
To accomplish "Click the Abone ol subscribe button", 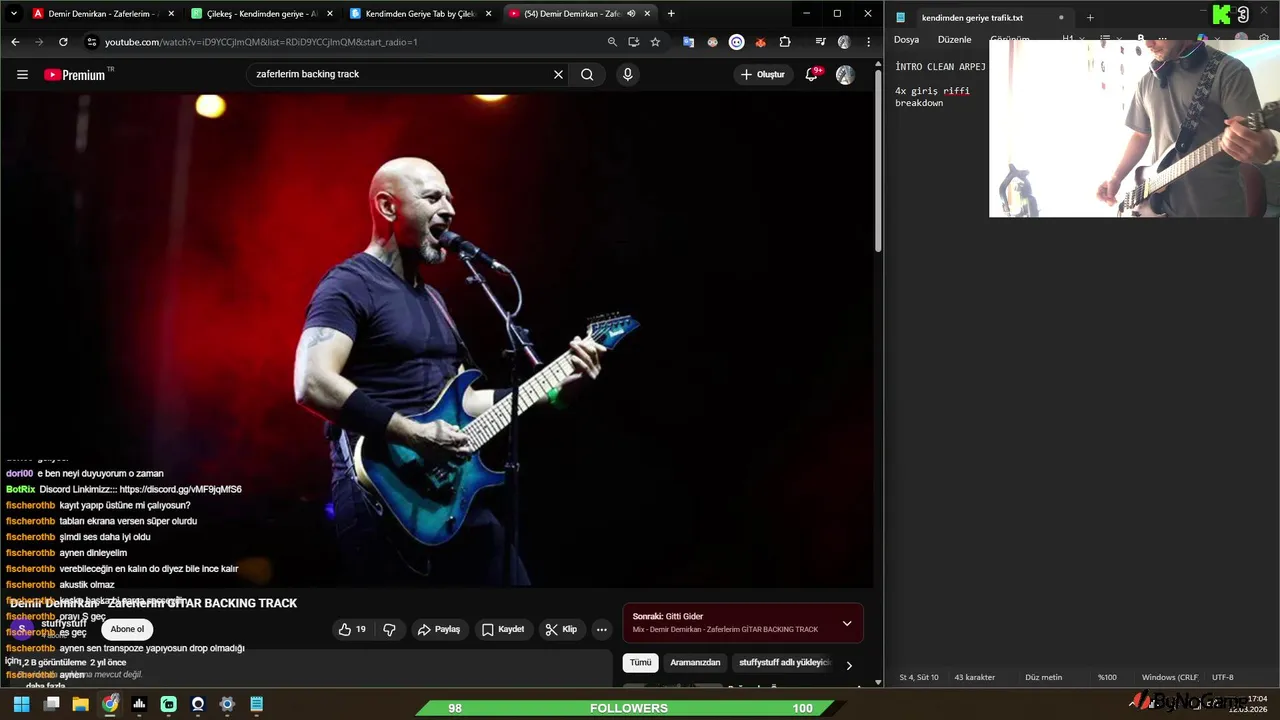I will pos(127,629).
